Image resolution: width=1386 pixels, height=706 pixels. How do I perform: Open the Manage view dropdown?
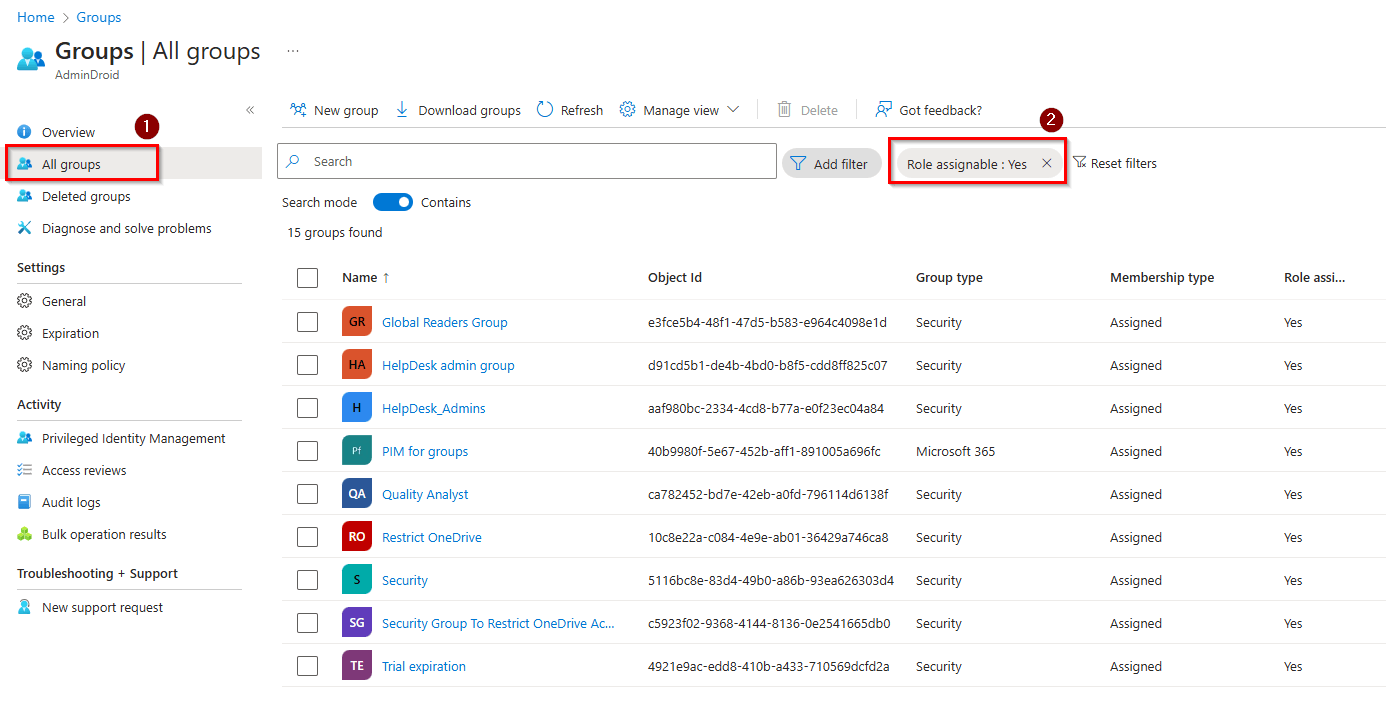[680, 110]
